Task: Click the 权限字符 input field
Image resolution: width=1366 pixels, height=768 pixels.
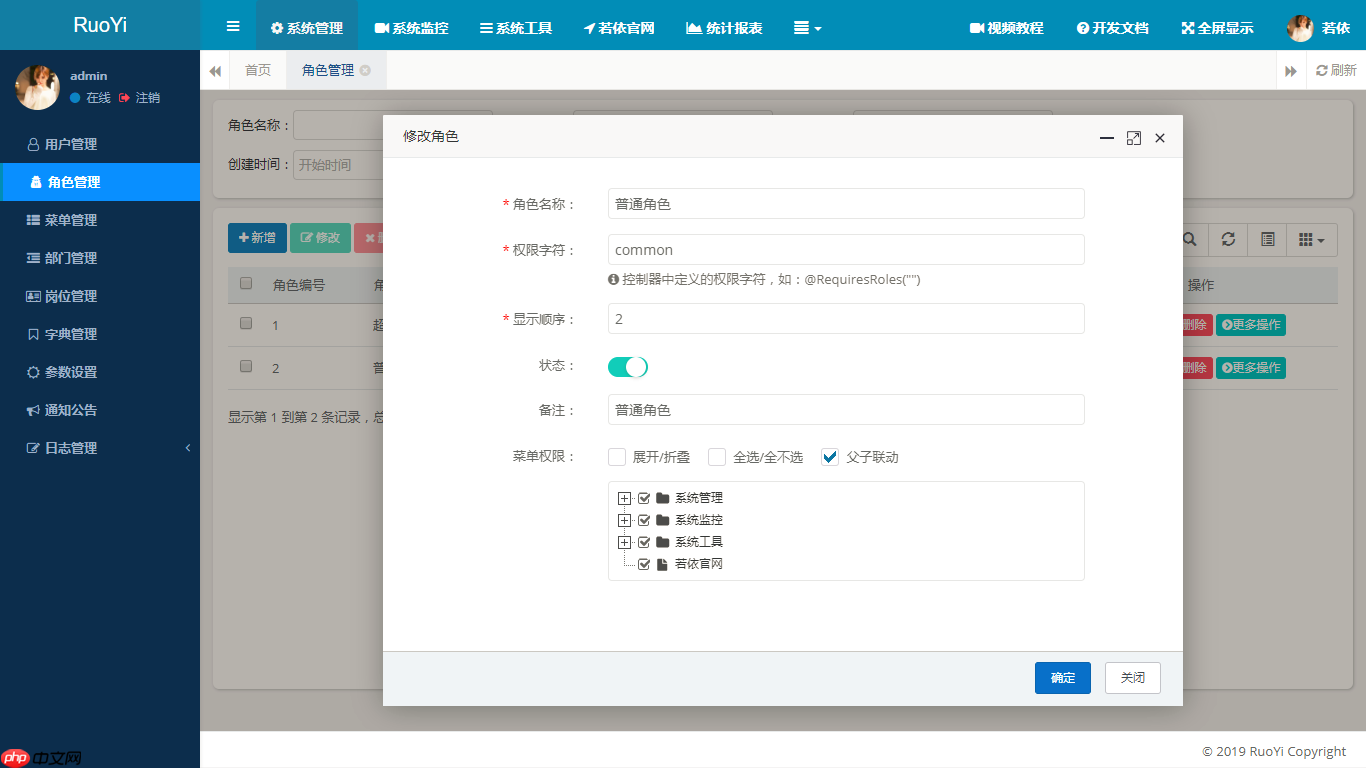Action: (846, 249)
